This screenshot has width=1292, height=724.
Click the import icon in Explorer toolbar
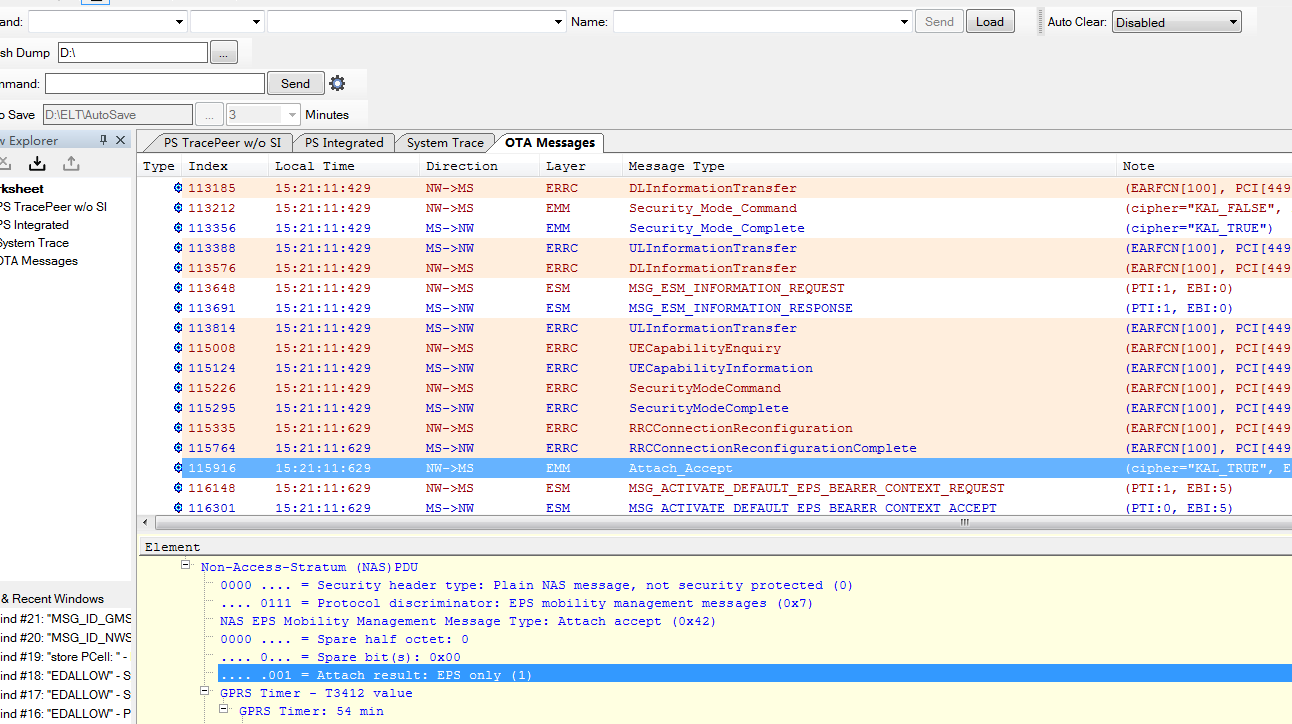pos(37,163)
